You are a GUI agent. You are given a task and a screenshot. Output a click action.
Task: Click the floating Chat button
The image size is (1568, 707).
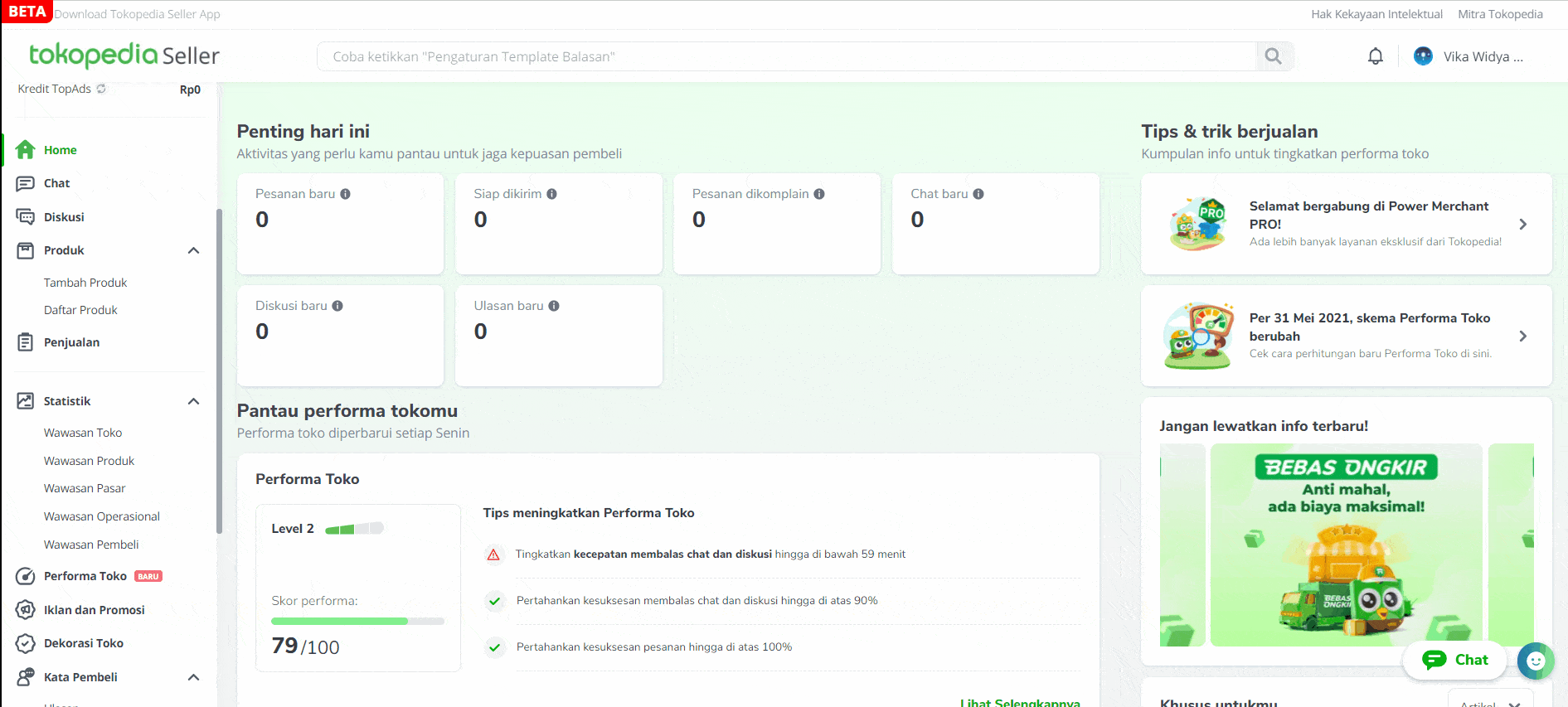(1454, 660)
